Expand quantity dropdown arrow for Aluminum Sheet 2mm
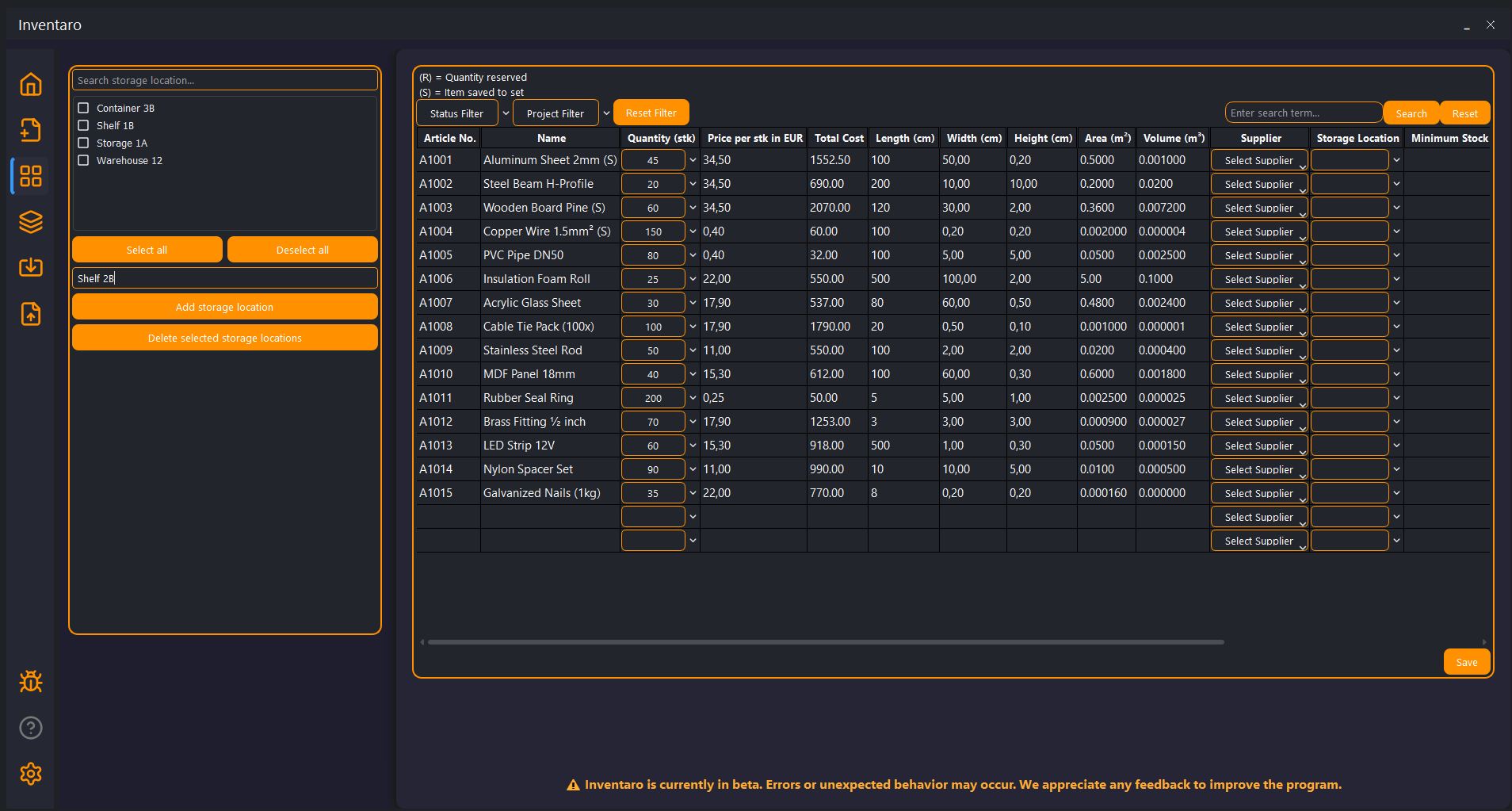 693,160
